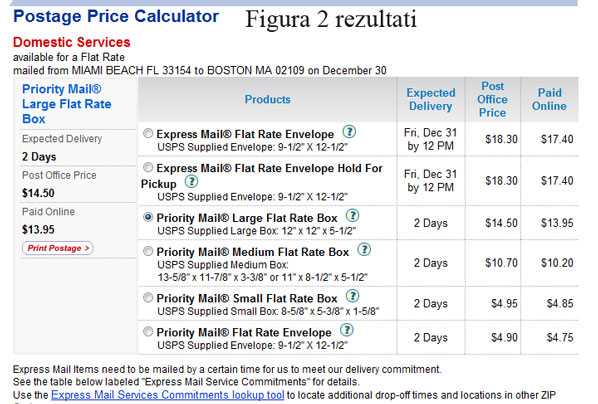Image resolution: width=598 pixels, height=404 pixels.
Task: Click the Expected Delivery column header
Action: [x=431, y=100]
